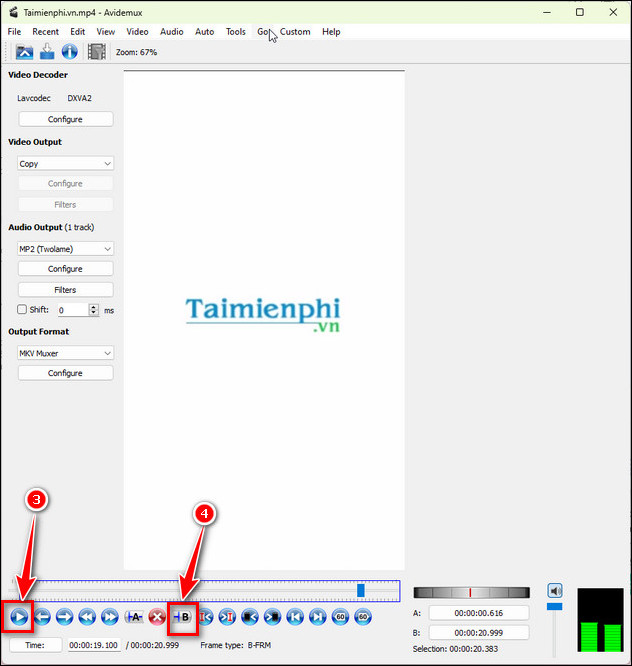This screenshot has width=632, height=666.
Task: Jump to previous keyframe (rewind icon)
Action: point(87,617)
